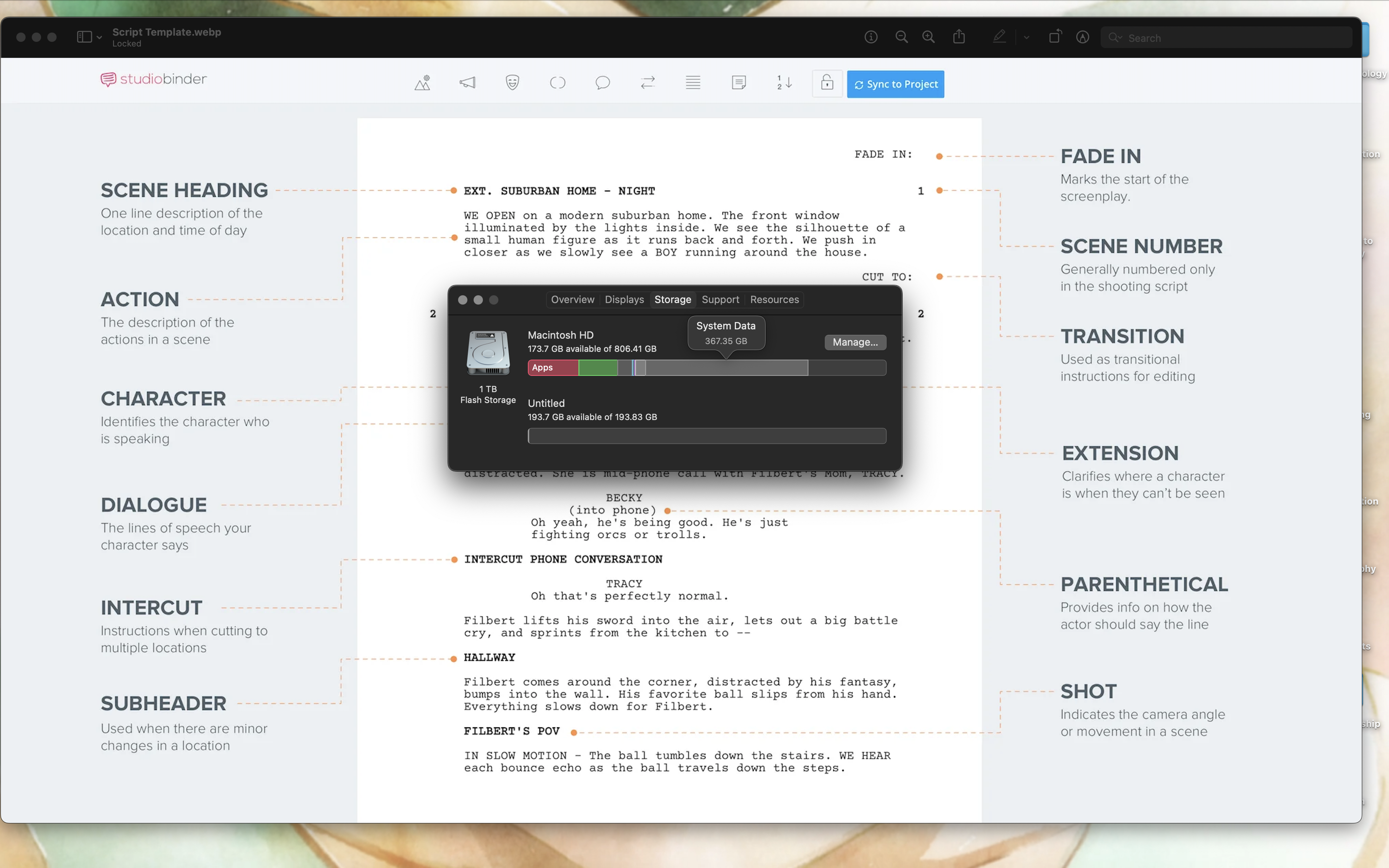Click in the Preview Search field
The height and width of the screenshot is (868, 1389).
(1234, 38)
